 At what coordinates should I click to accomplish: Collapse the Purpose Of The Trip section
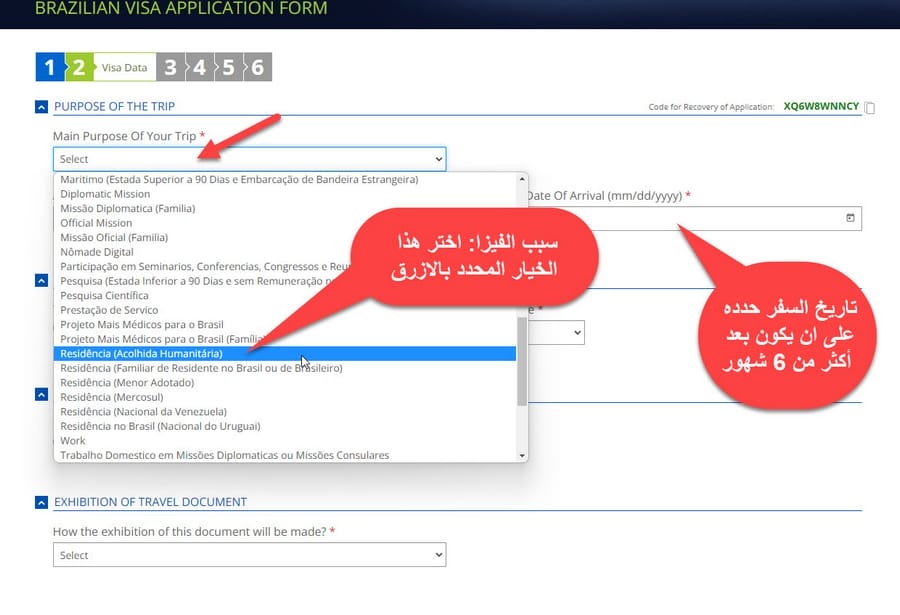tap(41, 106)
